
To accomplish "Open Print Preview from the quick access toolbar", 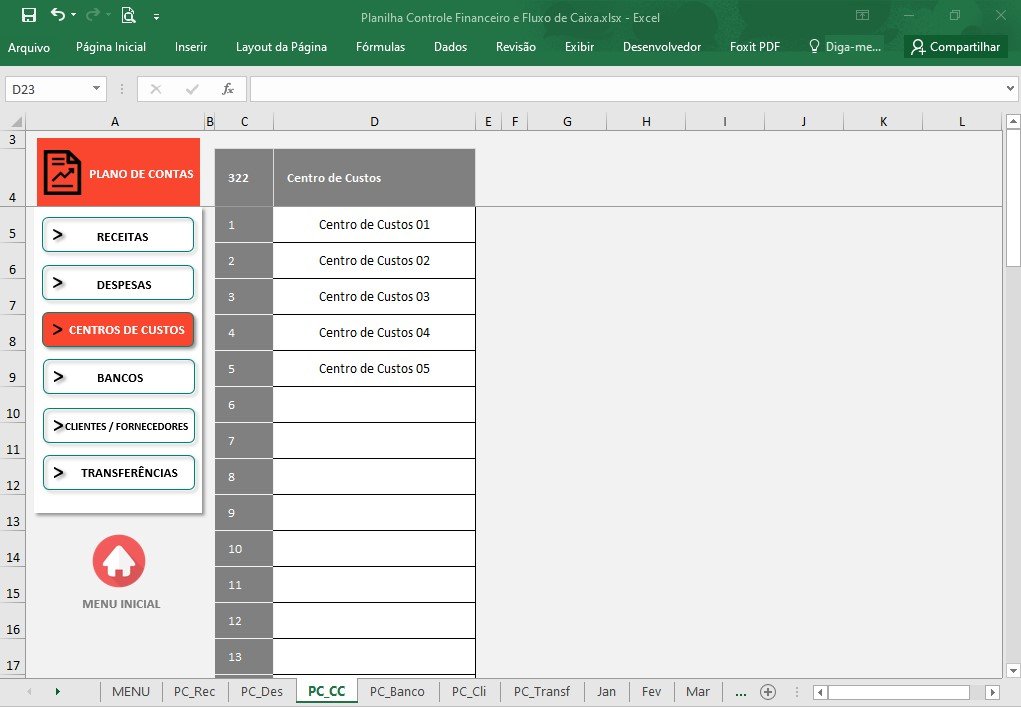I will pos(128,15).
